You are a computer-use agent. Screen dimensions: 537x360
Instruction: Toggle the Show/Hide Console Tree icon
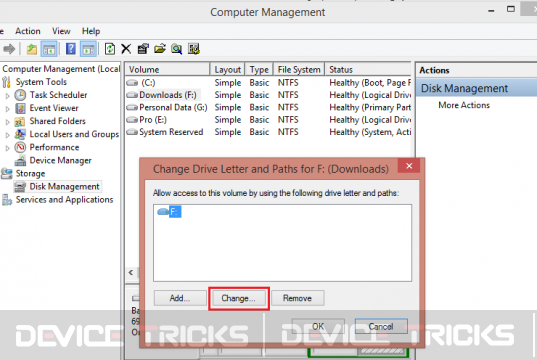(x=49, y=49)
